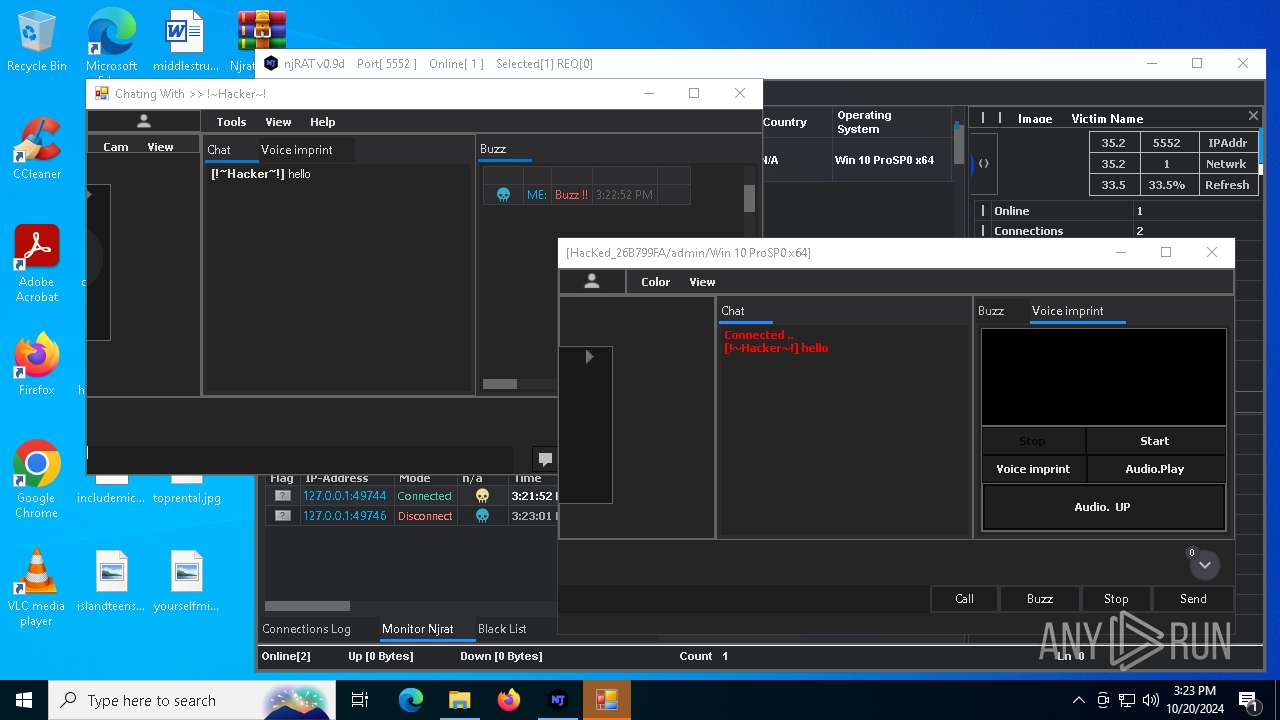Open Edge browser from taskbar
Viewport: 1280px width, 720px height.
pos(410,700)
